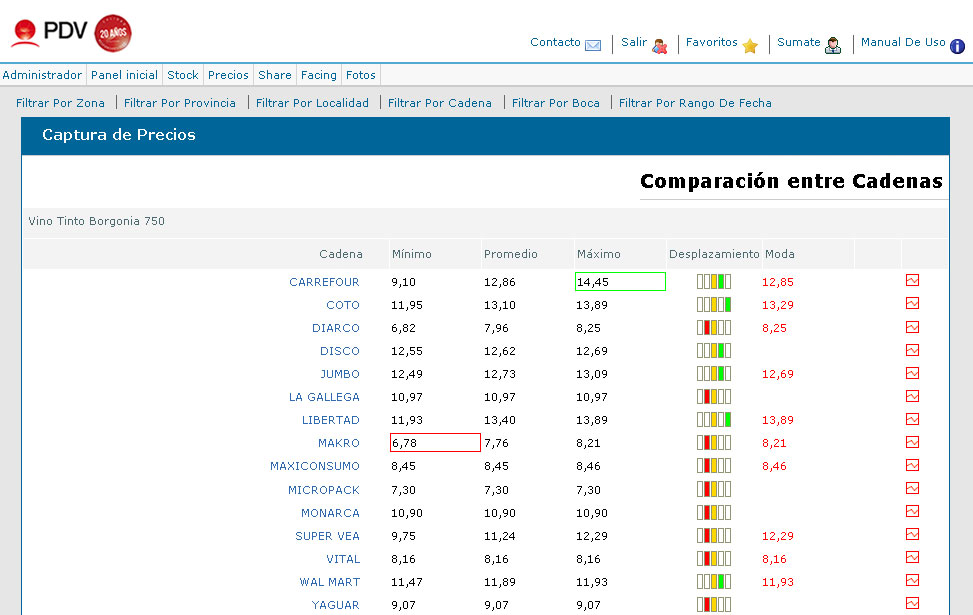Click highlighted minimum value 6,78
The image size is (973, 615).
(435, 442)
